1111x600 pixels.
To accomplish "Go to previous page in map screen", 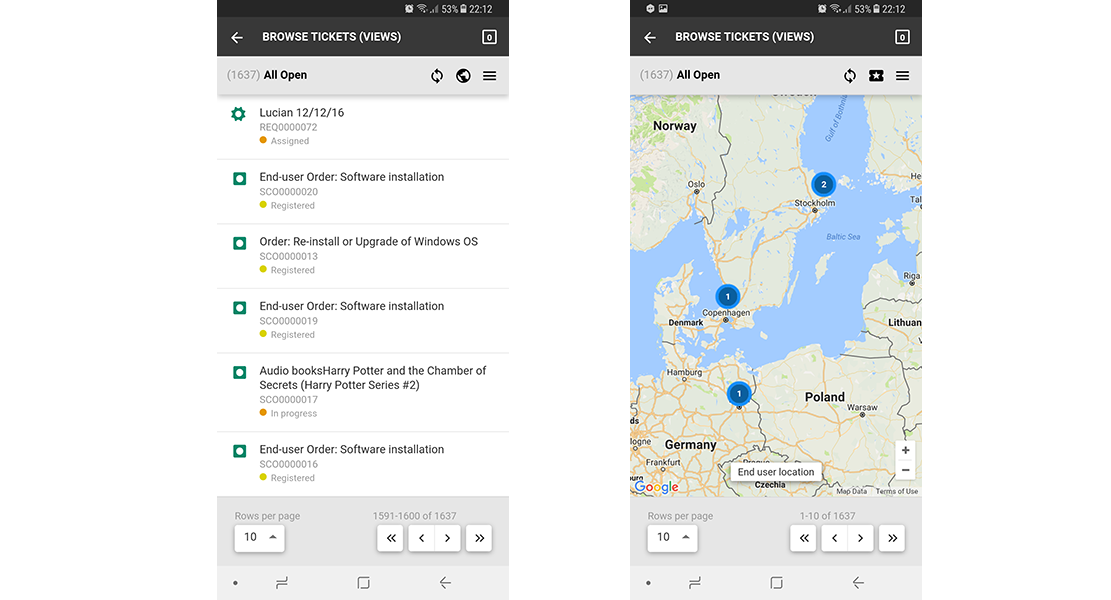I will (x=835, y=538).
